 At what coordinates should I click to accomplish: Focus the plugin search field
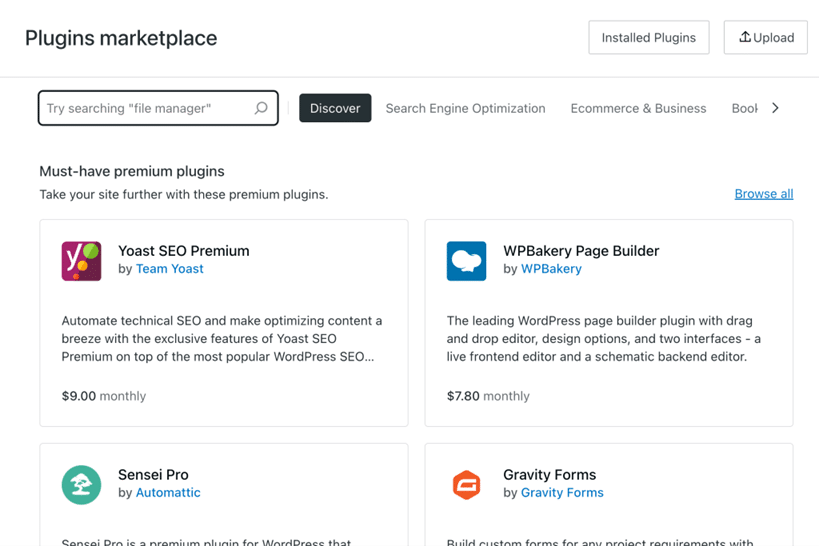pos(158,108)
